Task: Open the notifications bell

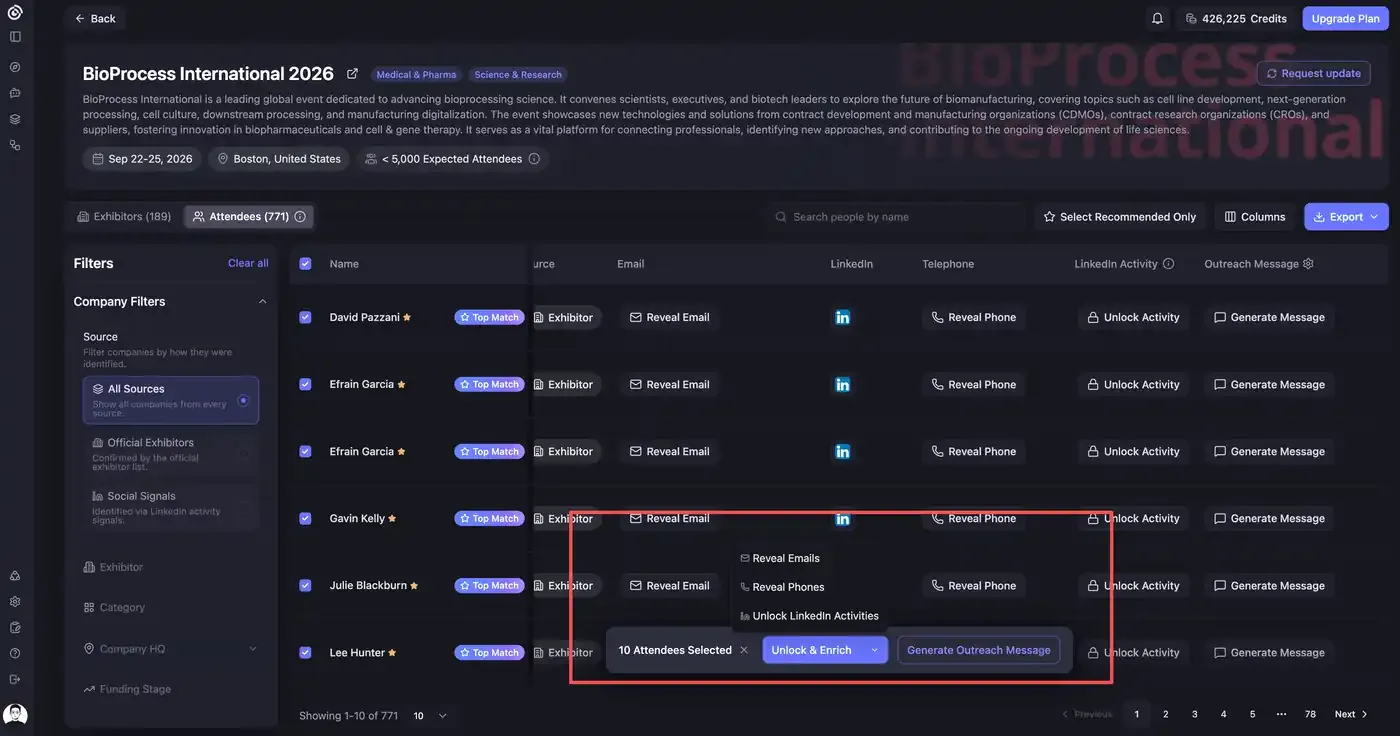Action: click(1157, 18)
